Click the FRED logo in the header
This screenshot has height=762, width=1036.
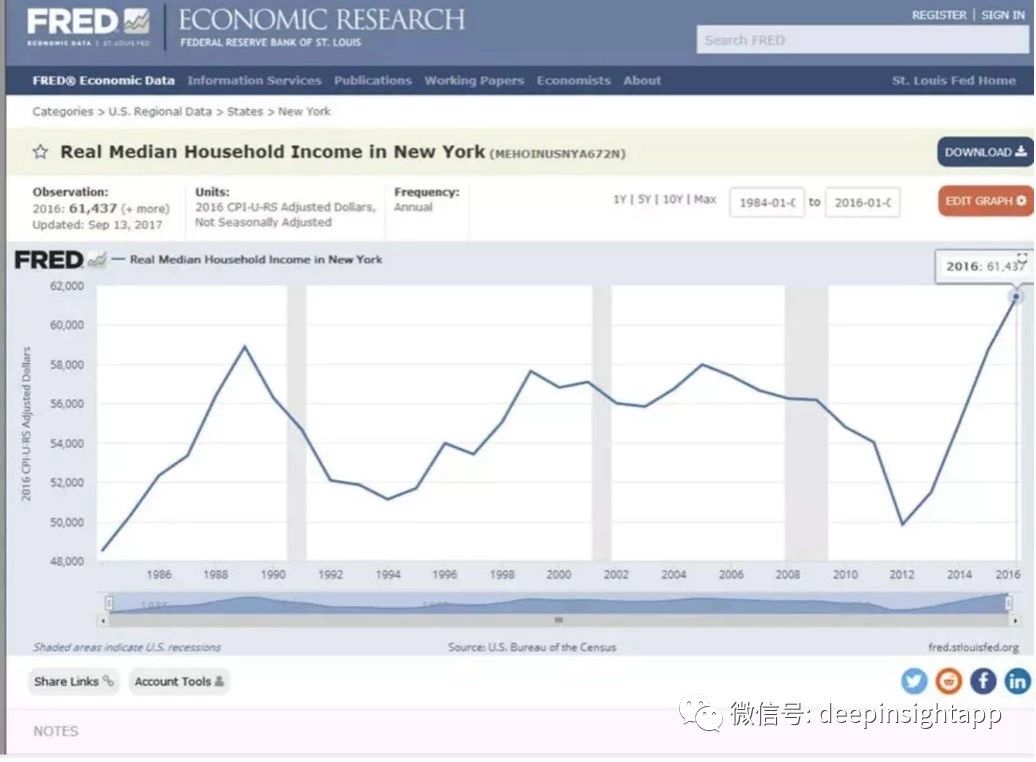(88, 26)
